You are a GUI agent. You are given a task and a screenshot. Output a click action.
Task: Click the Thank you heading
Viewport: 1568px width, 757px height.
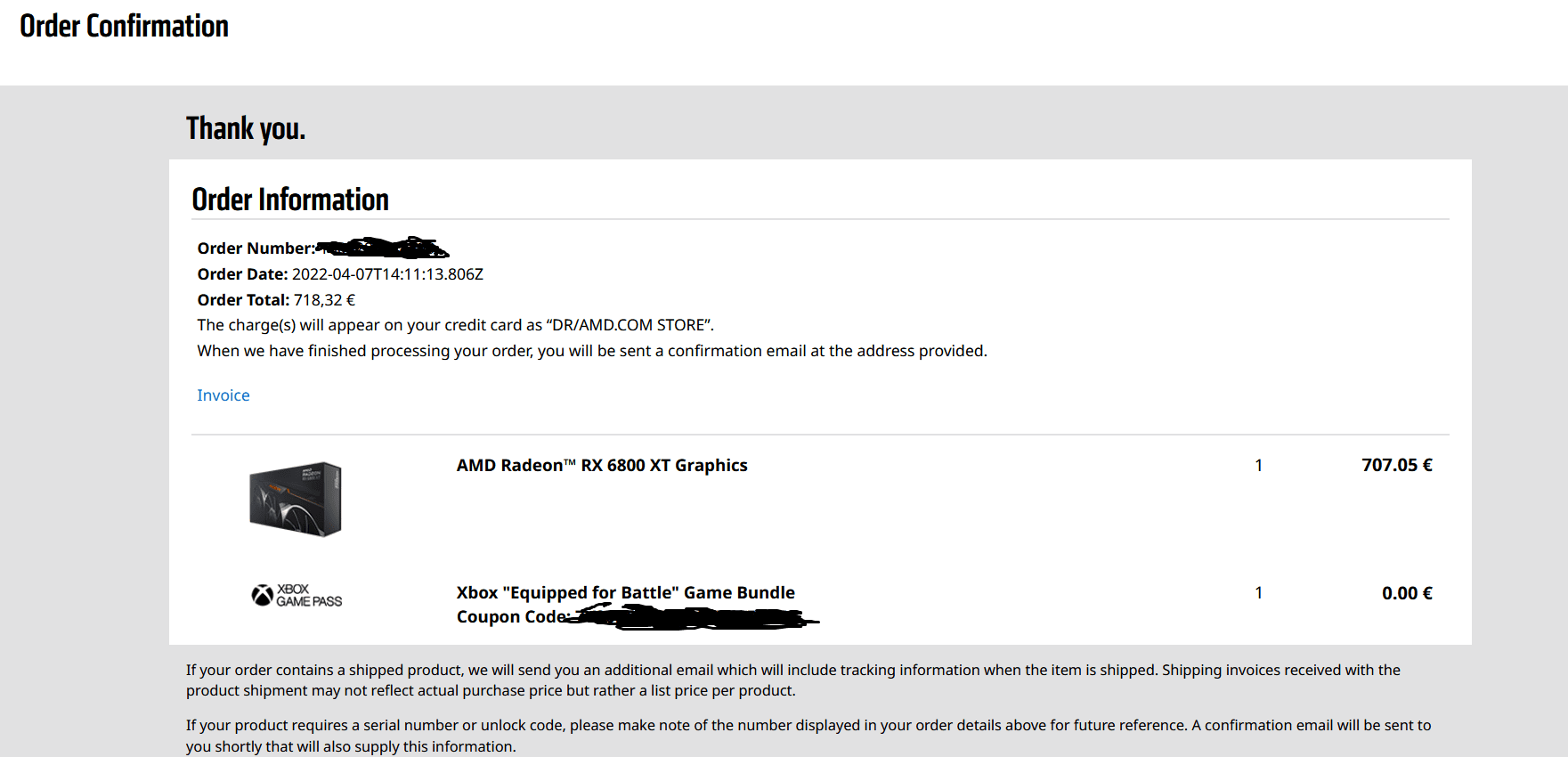pos(246,128)
